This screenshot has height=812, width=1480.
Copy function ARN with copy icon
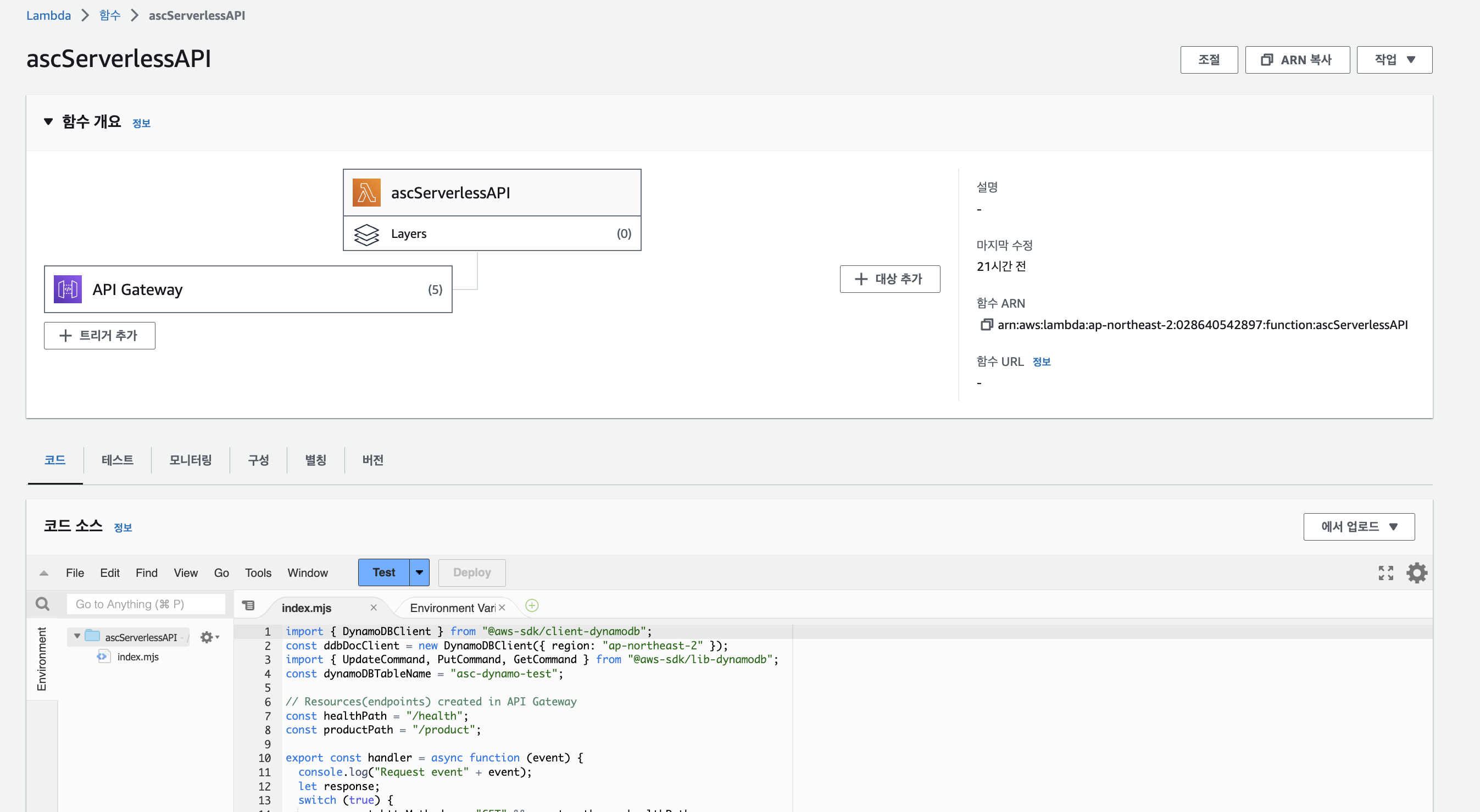coord(986,325)
